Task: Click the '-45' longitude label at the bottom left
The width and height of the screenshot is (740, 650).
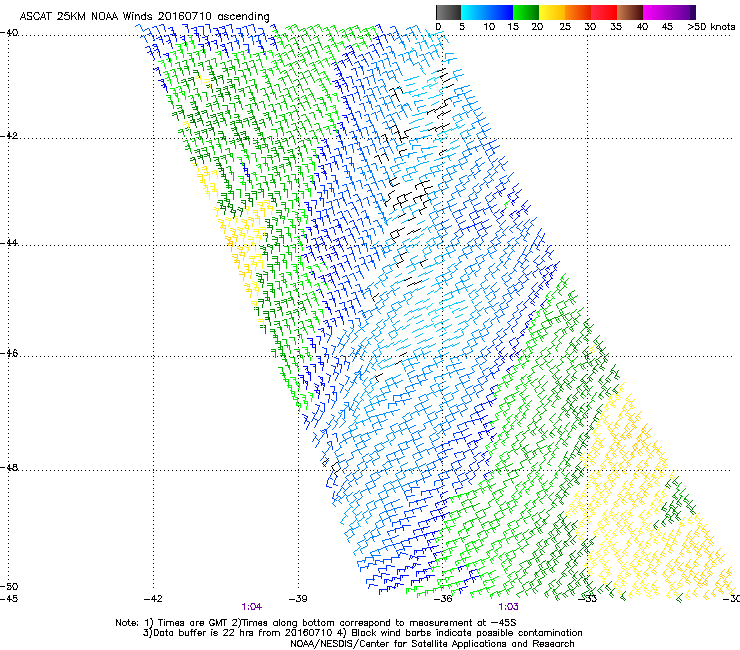Action: 9,599
